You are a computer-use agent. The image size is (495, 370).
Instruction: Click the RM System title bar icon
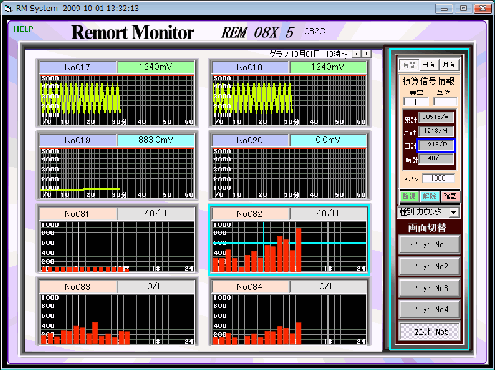pos(8,8)
